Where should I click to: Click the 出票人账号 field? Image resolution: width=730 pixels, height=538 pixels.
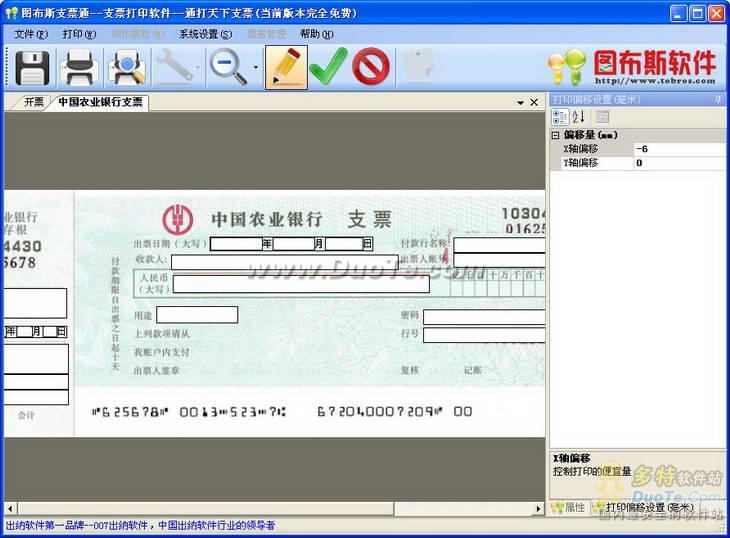tap(499, 261)
